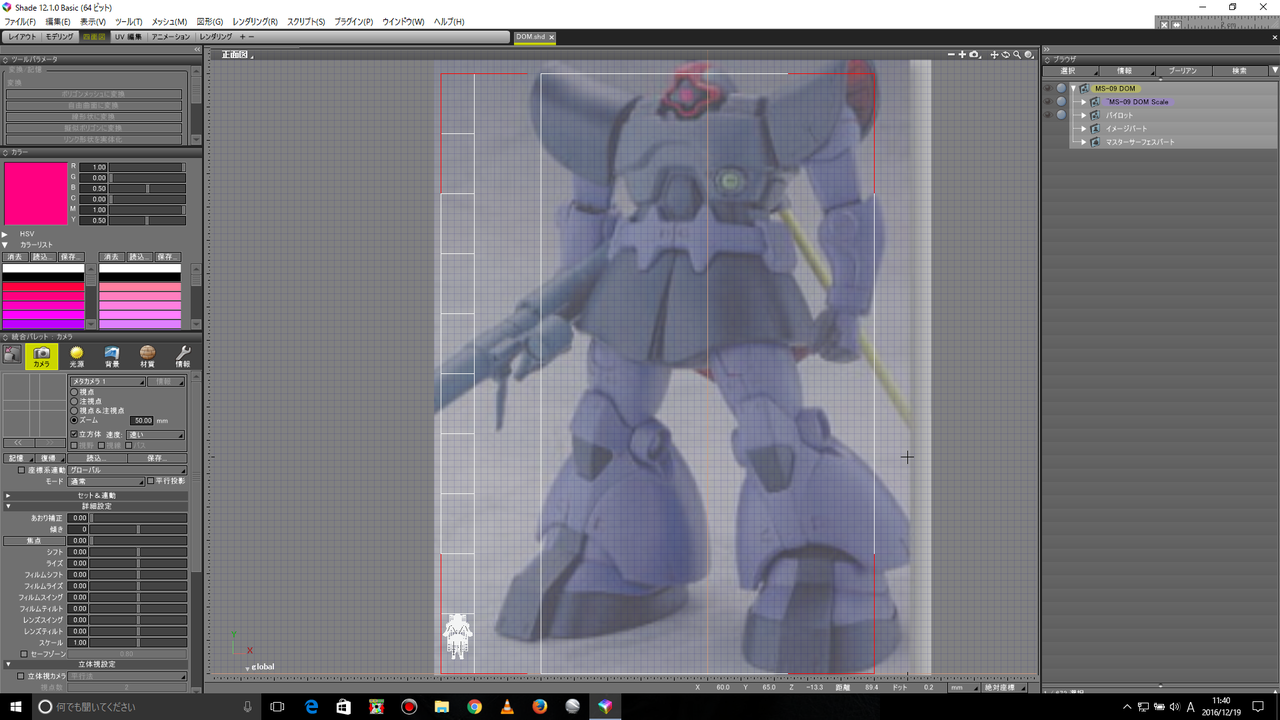Image resolution: width=1280 pixels, height=720 pixels.
Task: Open the 速度 dropdown set to 速い
Action: pyautogui.click(x=155, y=435)
